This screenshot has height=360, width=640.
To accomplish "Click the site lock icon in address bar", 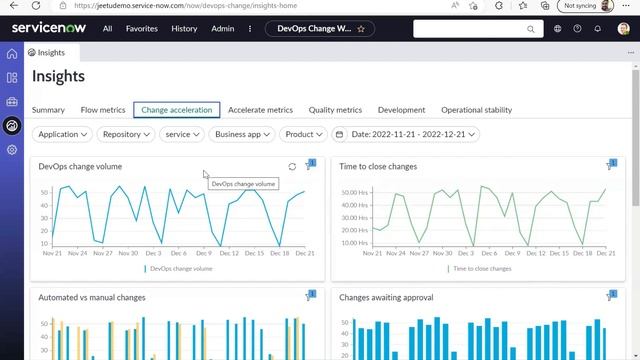I will click(62, 6).
